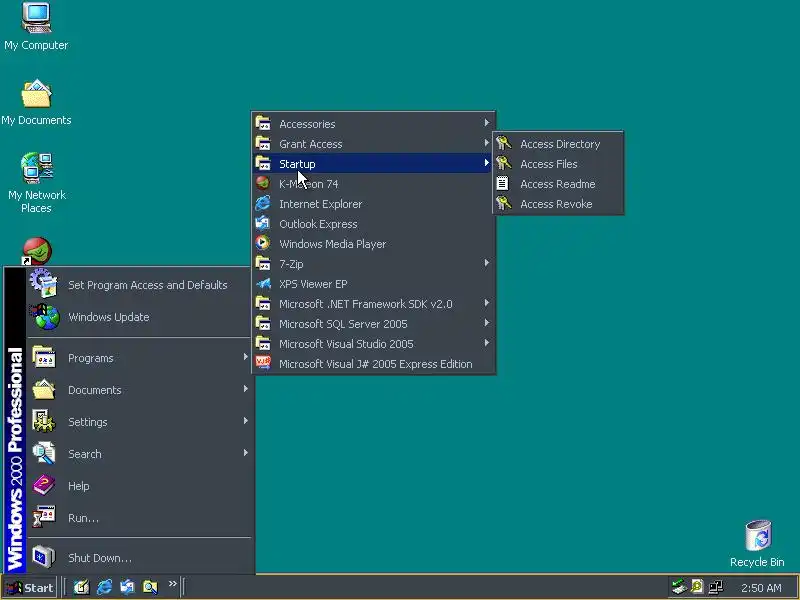Click the 2:50 AM clock
This screenshot has width=800, height=600.
(761, 588)
